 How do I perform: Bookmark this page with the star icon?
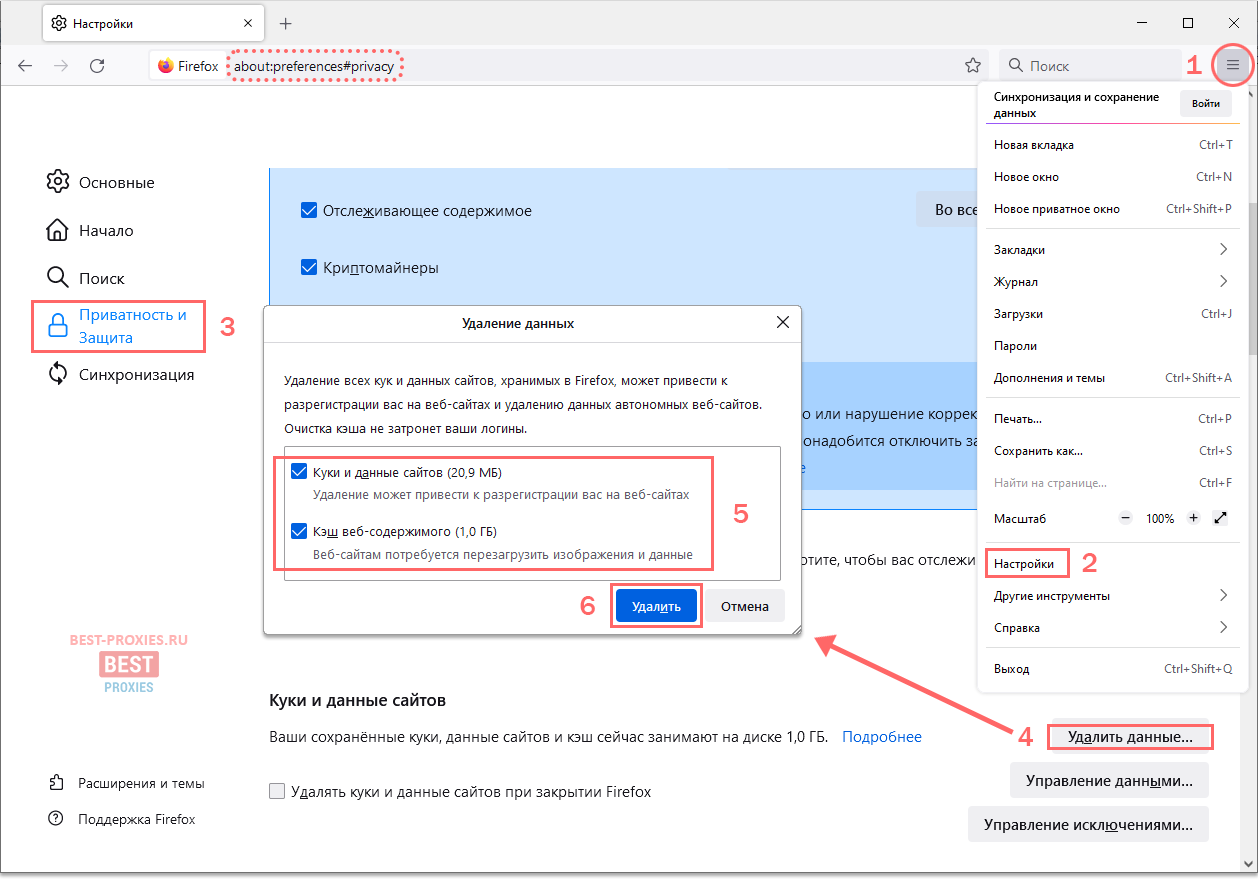click(972, 66)
